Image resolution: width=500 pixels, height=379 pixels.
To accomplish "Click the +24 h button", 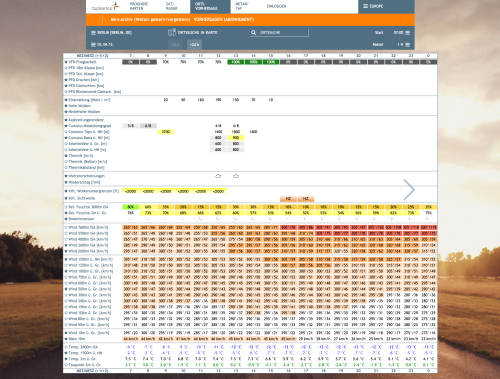I will coord(194,44).
